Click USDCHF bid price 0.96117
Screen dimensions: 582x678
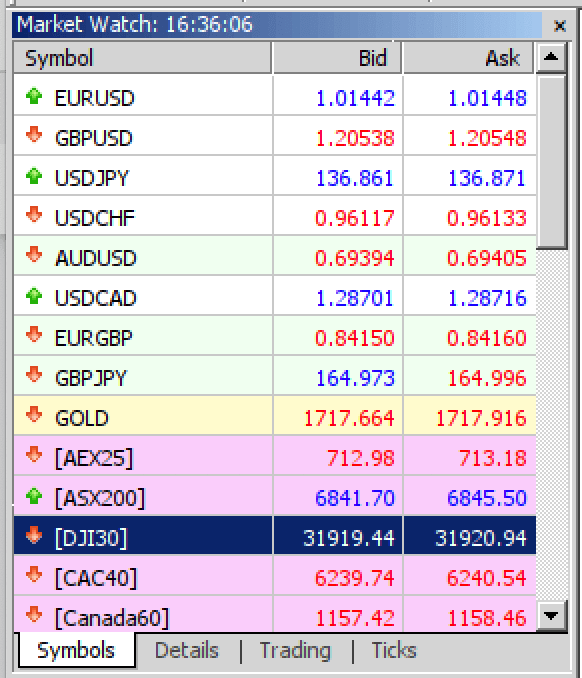(355, 218)
